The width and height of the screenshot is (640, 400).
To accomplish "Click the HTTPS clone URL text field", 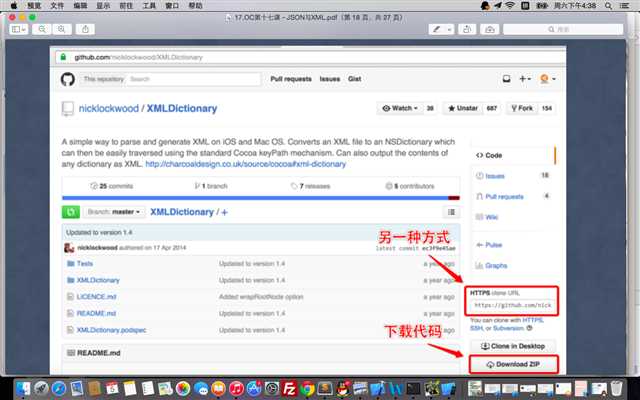I will 512,305.
